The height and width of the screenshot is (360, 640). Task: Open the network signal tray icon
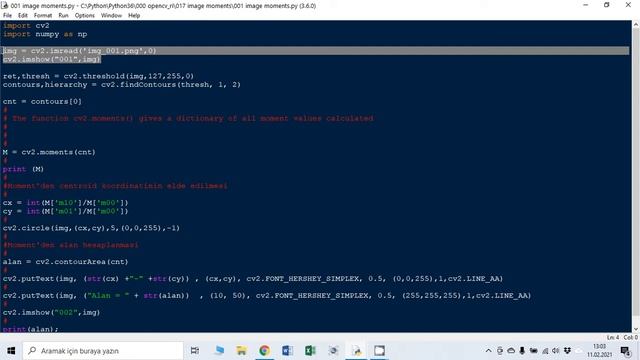[x=545, y=351]
